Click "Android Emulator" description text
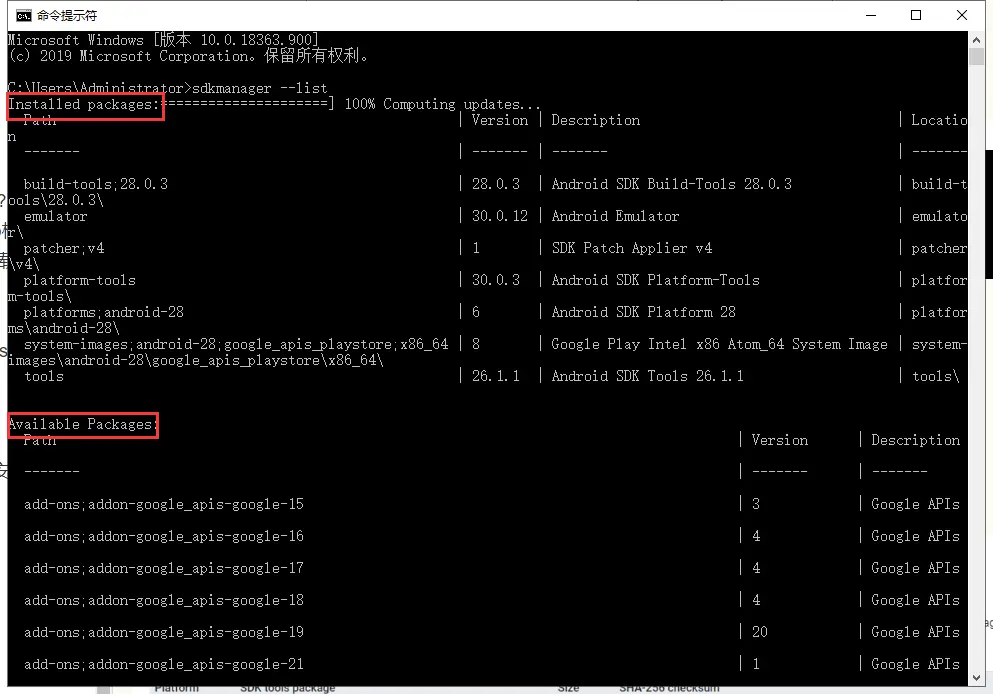Viewport: 993px width, 694px height. pyautogui.click(x=615, y=216)
